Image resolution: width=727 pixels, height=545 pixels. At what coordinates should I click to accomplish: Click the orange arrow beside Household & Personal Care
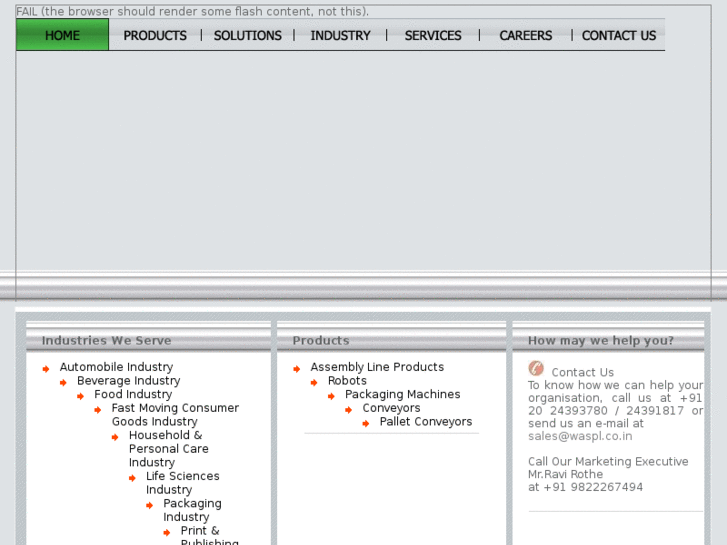(115, 437)
